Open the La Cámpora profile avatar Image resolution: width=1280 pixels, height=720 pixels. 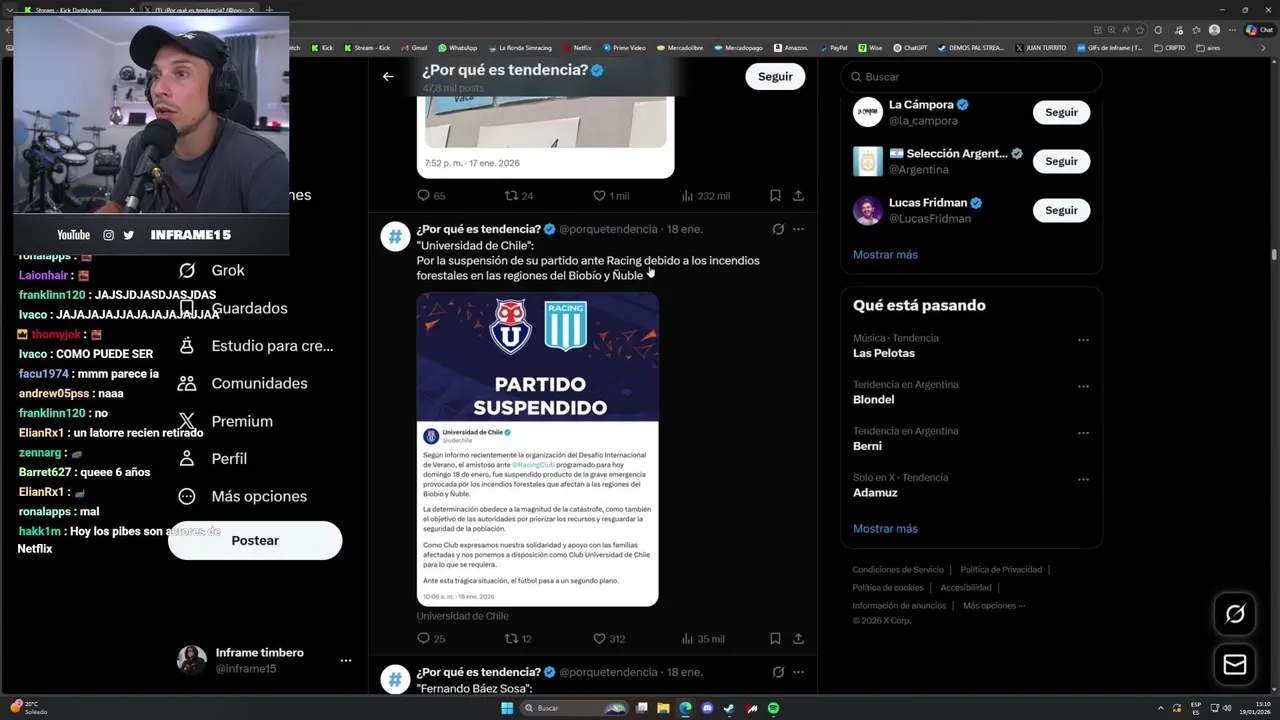(867, 112)
